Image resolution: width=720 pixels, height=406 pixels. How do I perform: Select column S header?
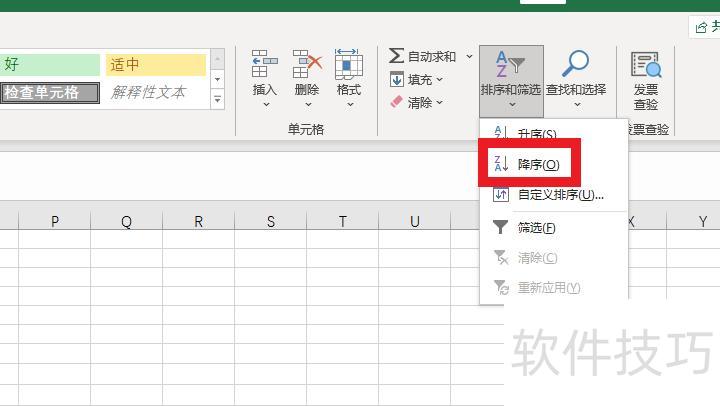(270, 221)
